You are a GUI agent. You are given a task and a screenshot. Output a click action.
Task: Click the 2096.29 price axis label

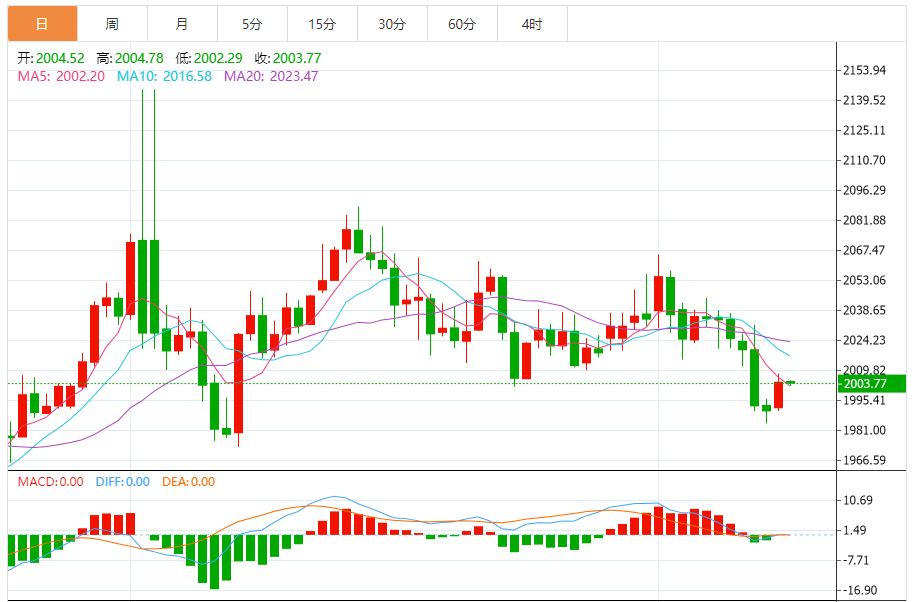tap(864, 190)
